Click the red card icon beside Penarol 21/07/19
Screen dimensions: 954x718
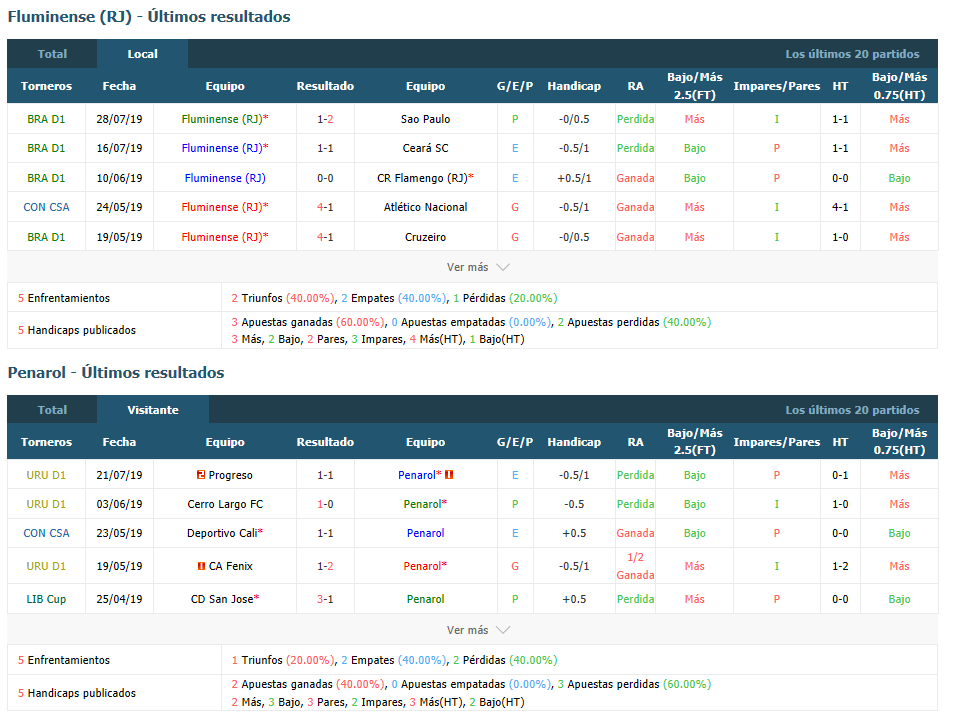[x=449, y=475]
